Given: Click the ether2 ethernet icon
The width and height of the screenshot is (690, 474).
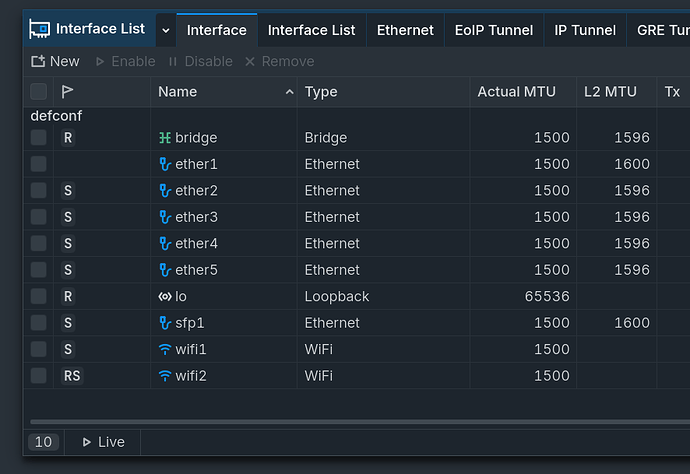Looking at the screenshot, I should coord(165,191).
